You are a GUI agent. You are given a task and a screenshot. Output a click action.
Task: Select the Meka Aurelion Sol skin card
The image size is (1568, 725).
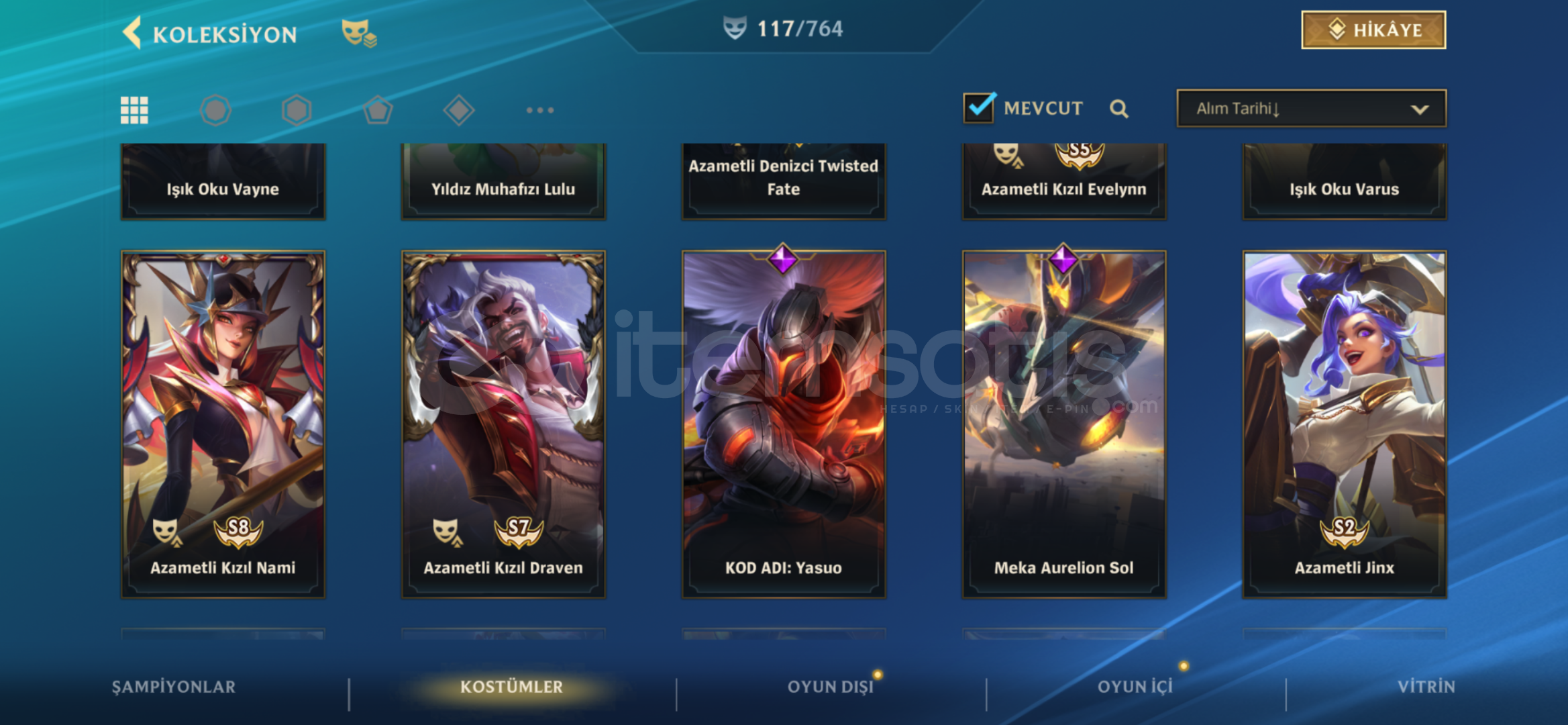pyautogui.click(x=1064, y=424)
